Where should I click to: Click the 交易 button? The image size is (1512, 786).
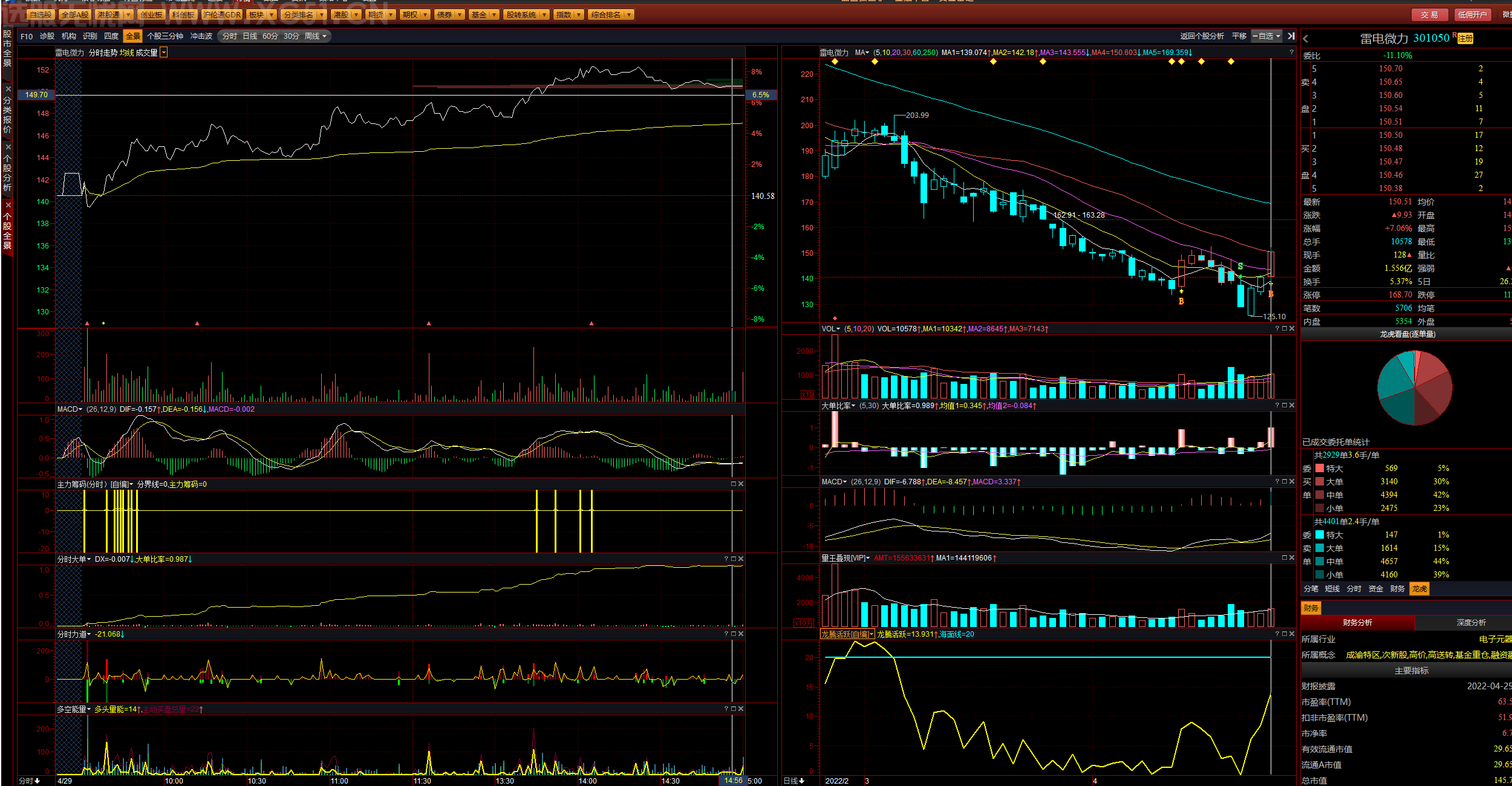pyautogui.click(x=1430, y=15)
